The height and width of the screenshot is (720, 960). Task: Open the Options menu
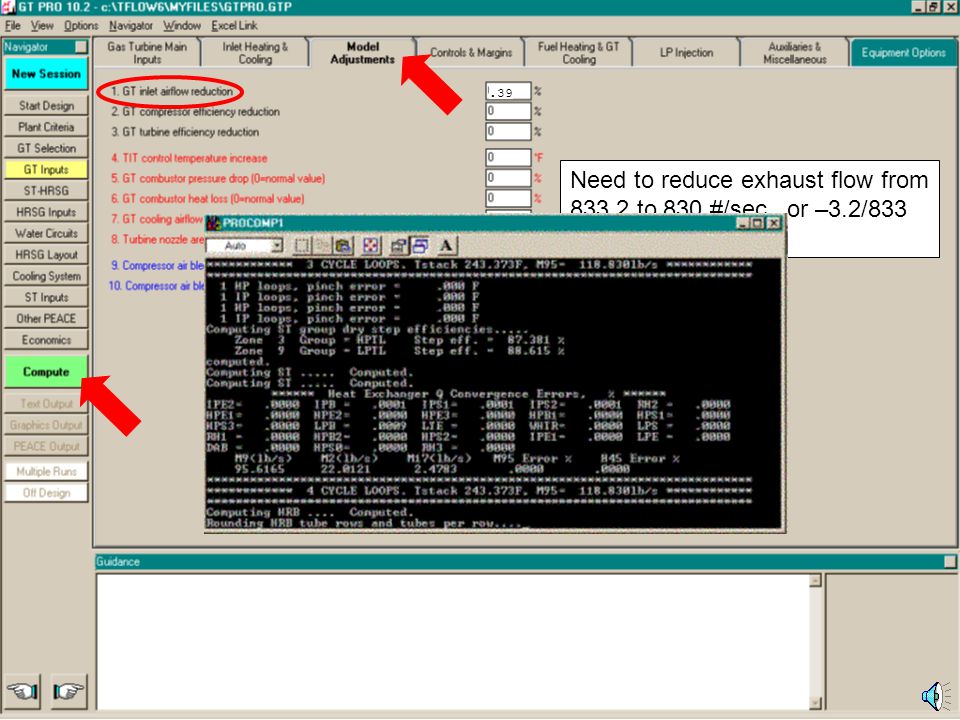coord(81,26)
